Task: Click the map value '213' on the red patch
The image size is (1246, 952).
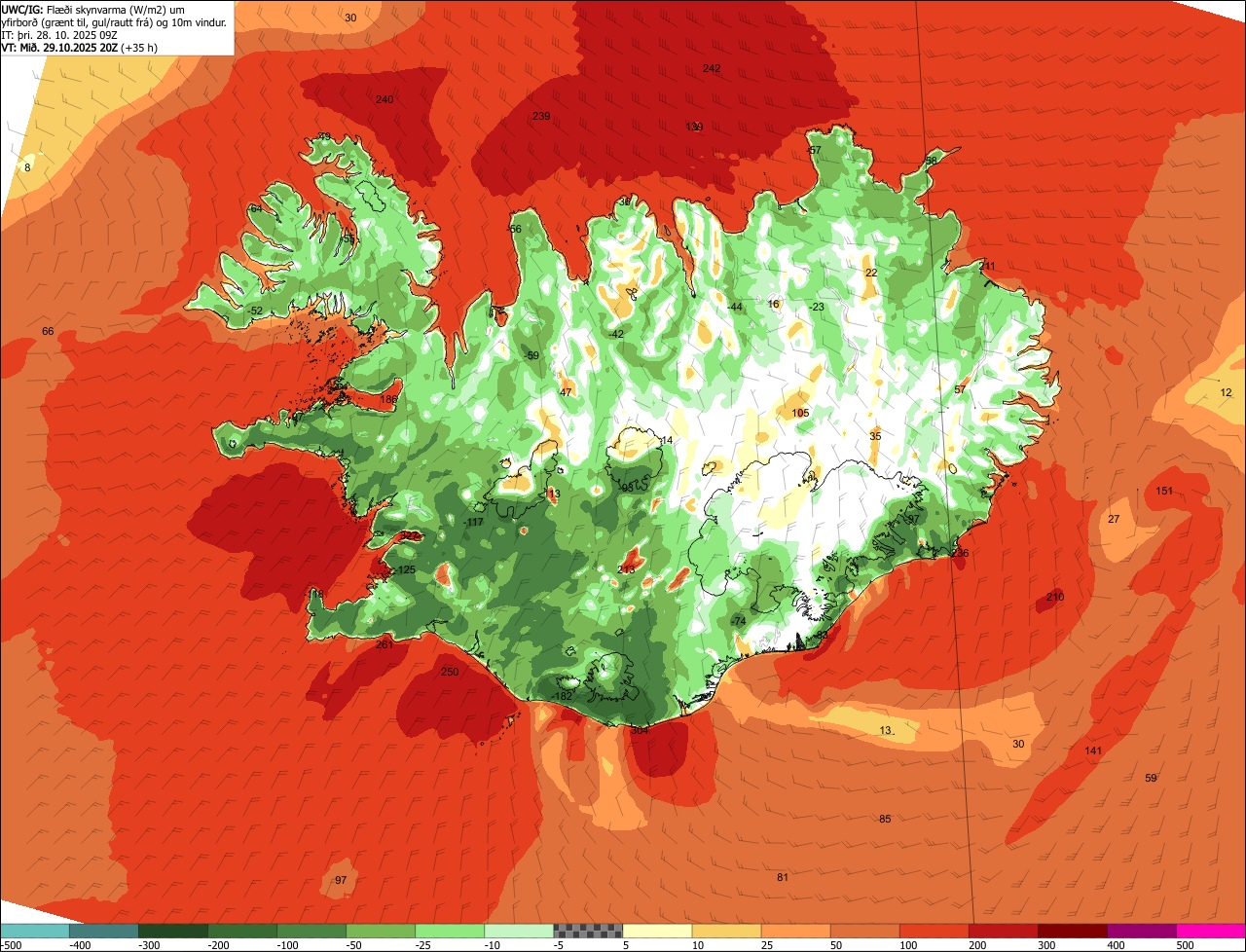Action: point(627,569)
